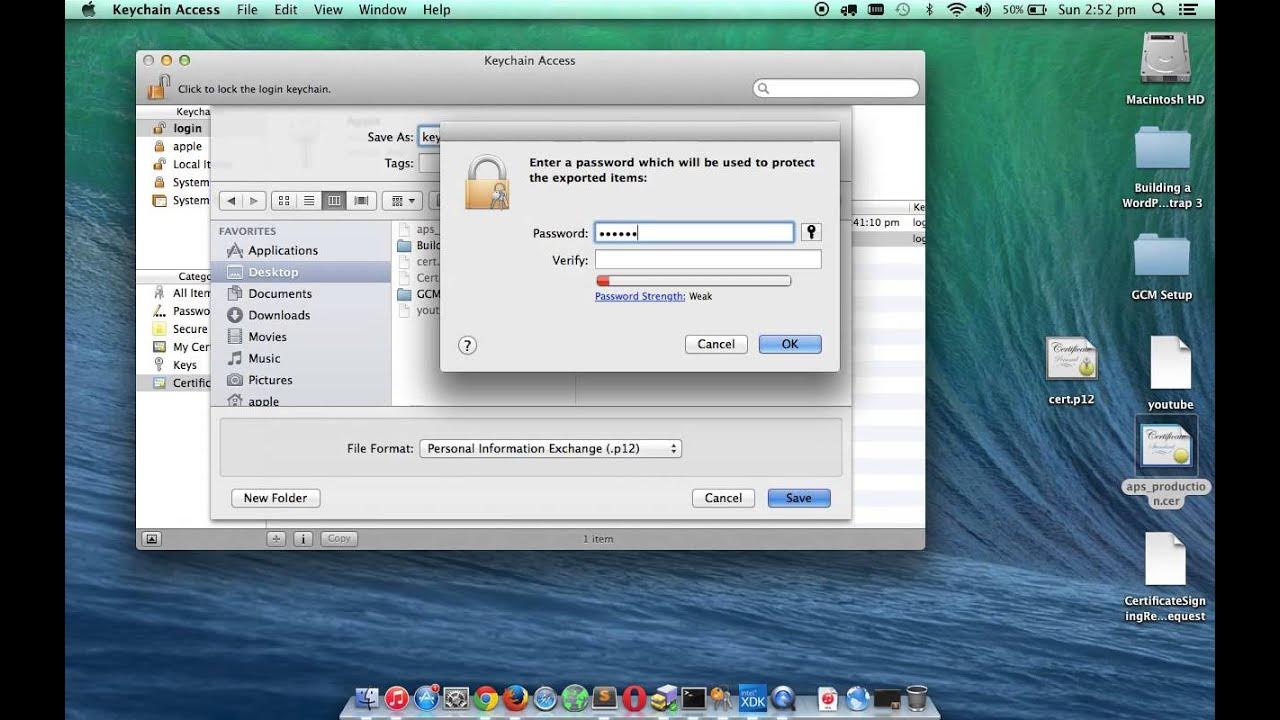Viewport: 1280px width, 720px height.
Task: Open Intel XDK dock icon
Action: point(753,698)
